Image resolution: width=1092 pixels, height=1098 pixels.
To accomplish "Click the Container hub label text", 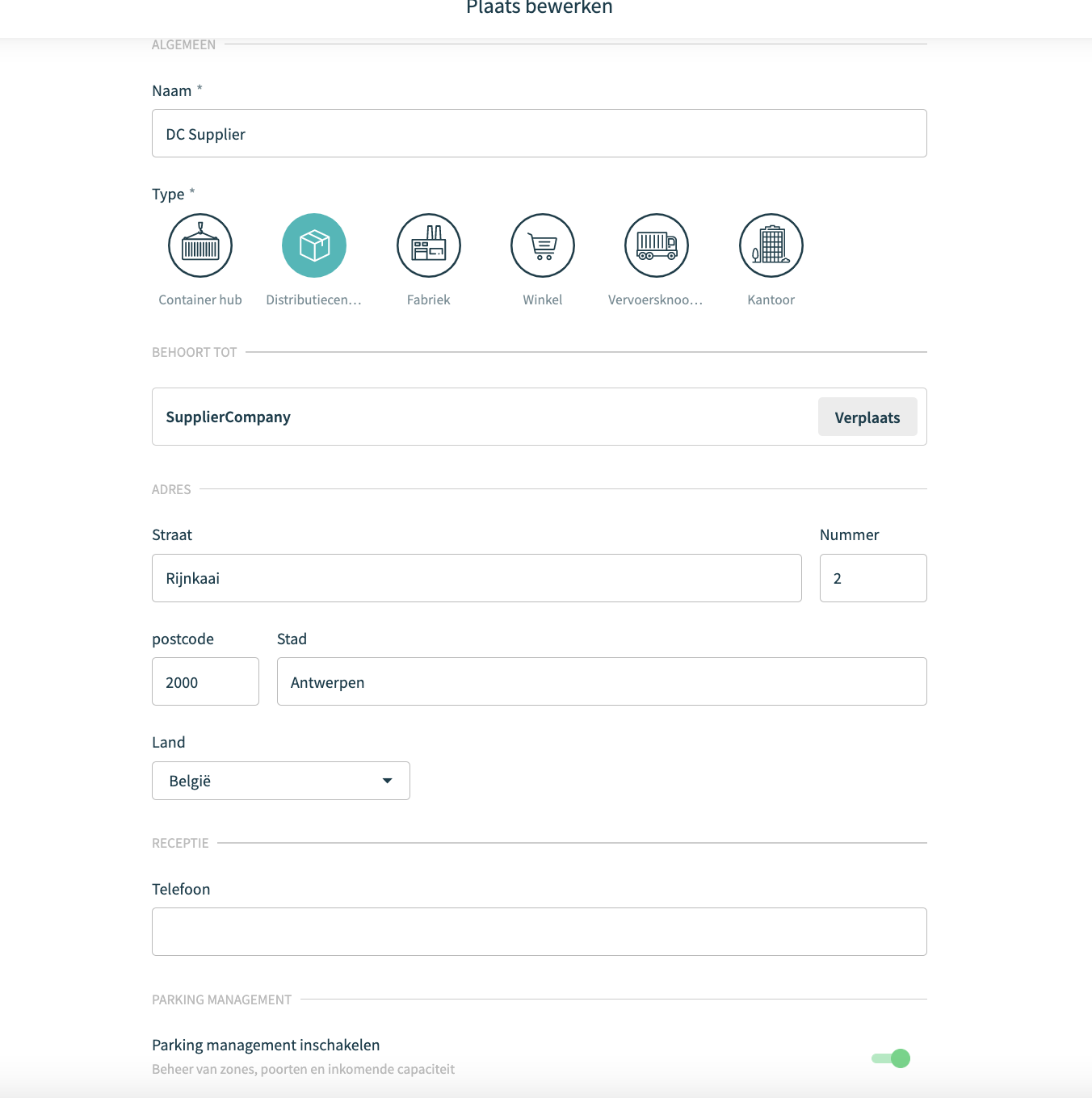I will click(200, 300).
